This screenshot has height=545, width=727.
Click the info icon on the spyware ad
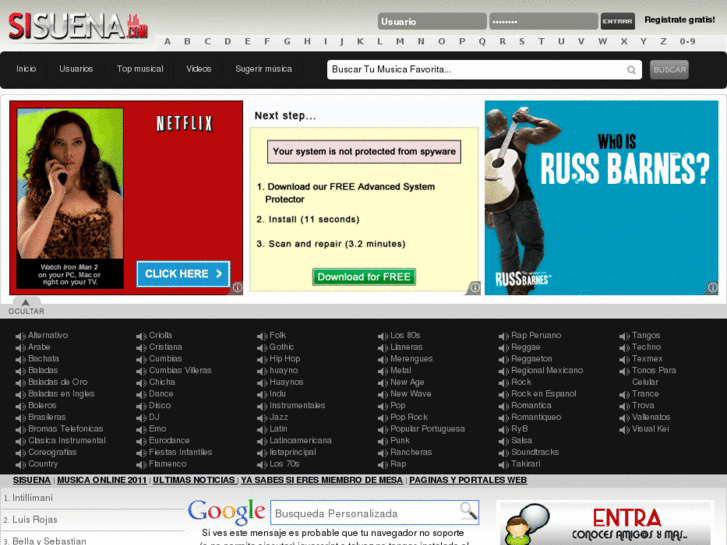475,288
